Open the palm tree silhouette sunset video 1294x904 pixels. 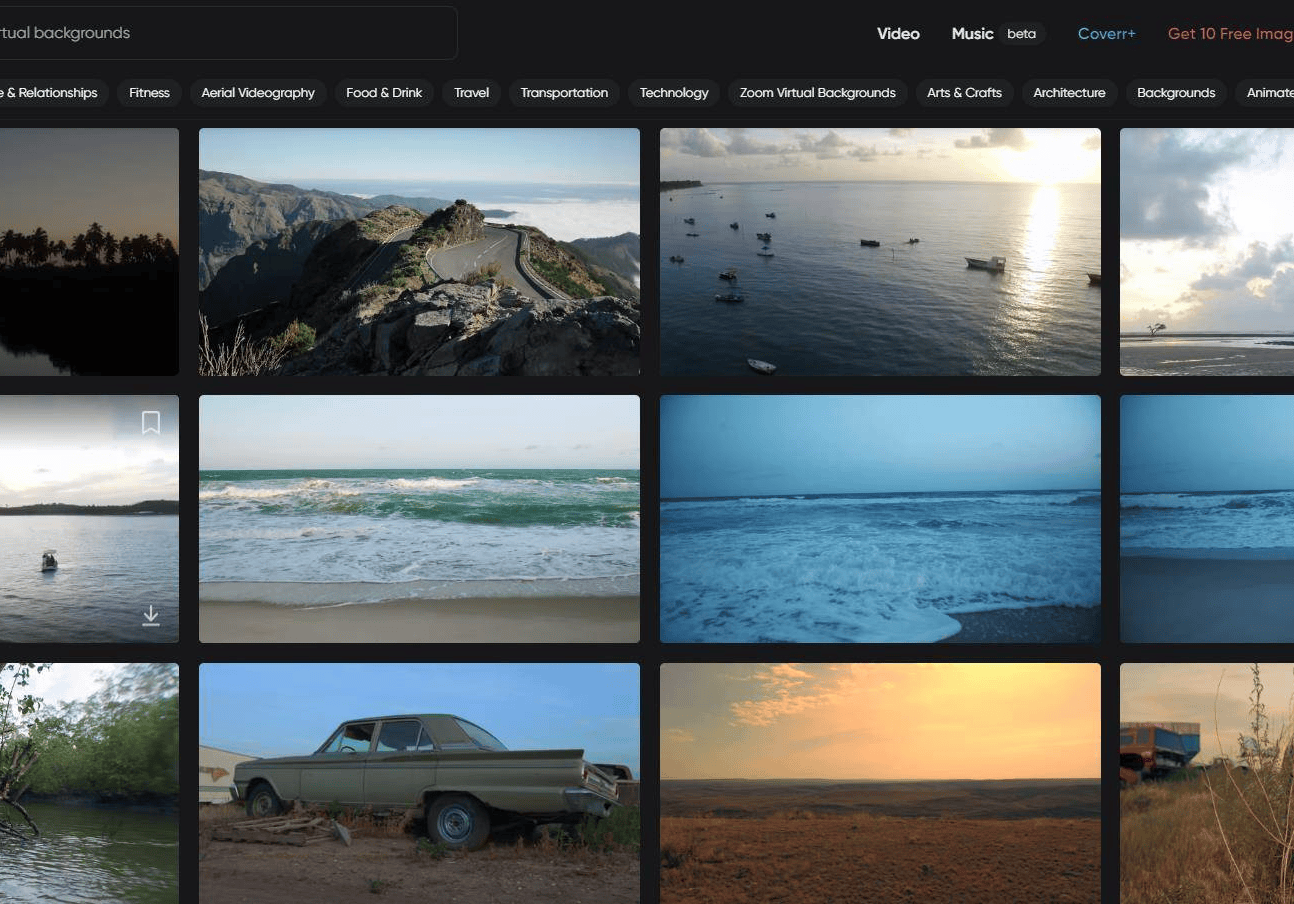coord(89,252)
